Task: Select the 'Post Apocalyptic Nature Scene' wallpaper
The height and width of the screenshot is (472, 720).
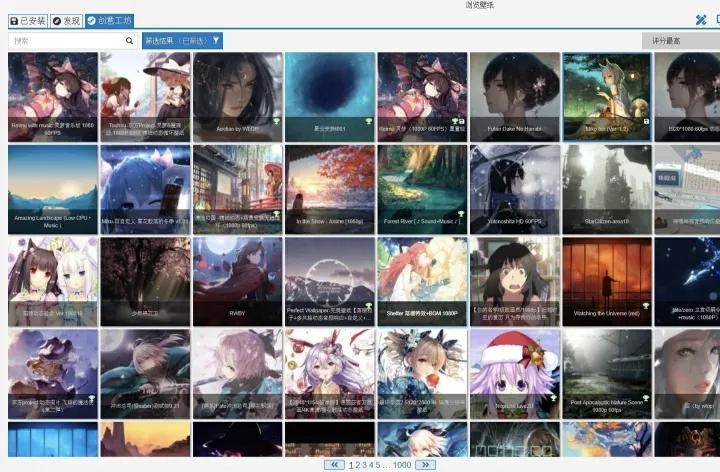Action: point(607,374)
